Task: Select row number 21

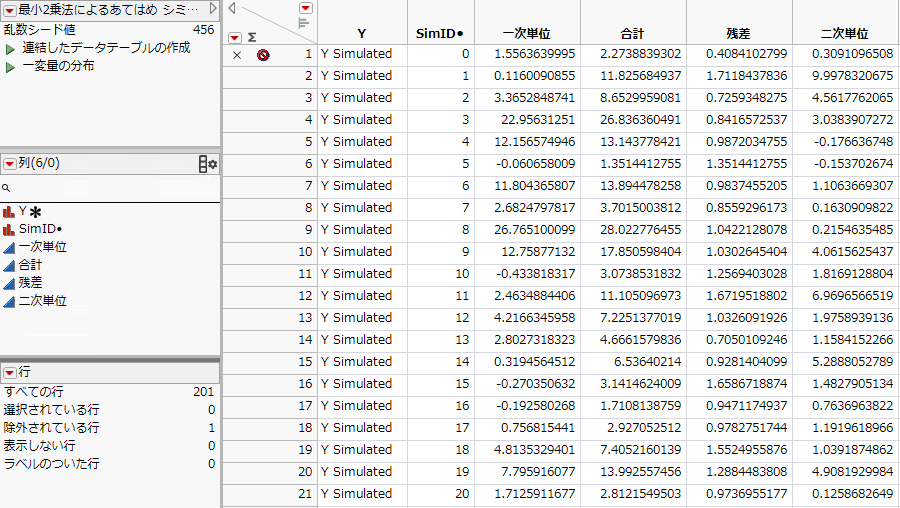Action: (x=305, y=494)
